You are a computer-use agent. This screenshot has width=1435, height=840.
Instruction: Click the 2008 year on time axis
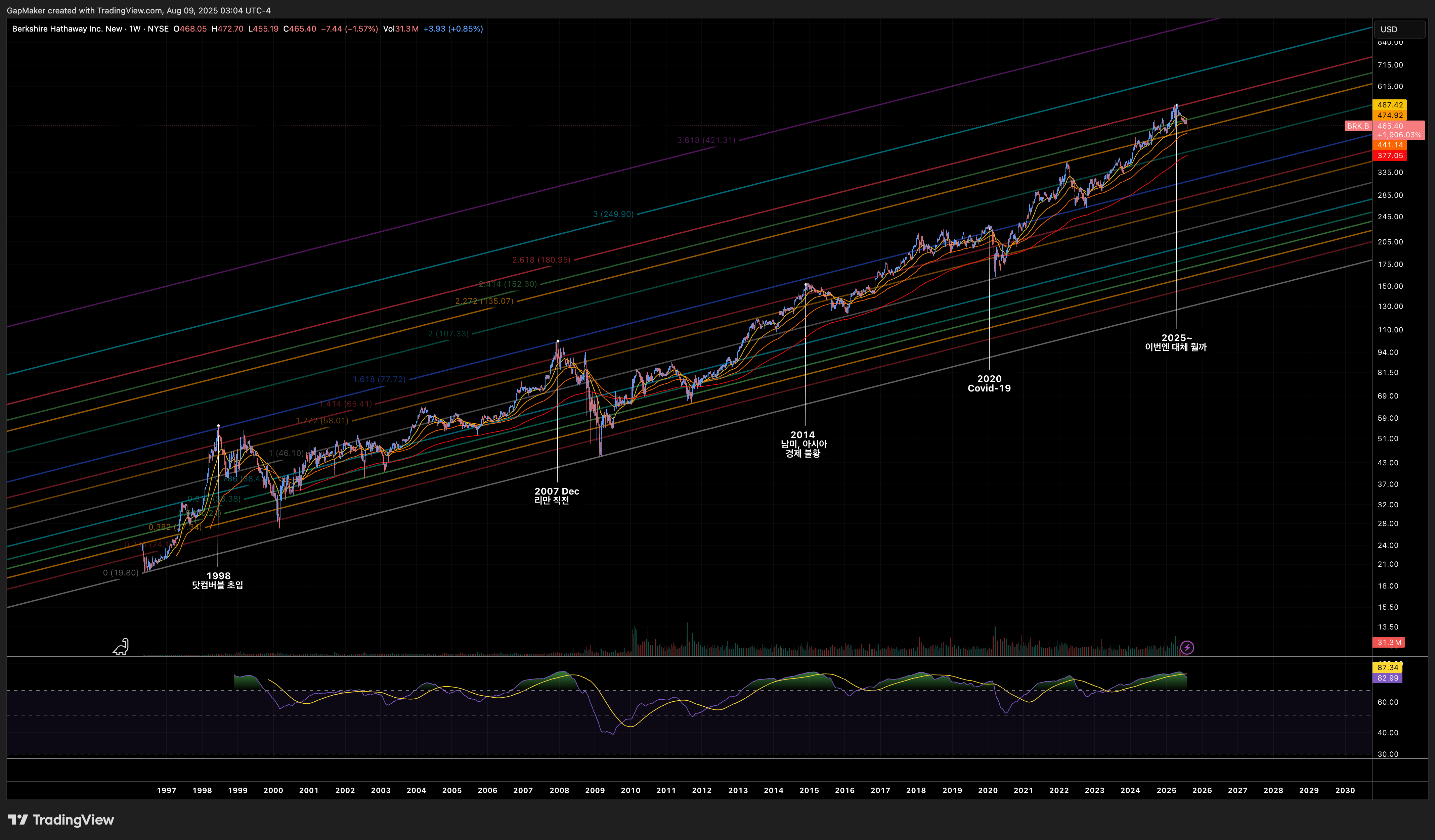[x=559, y=791]
